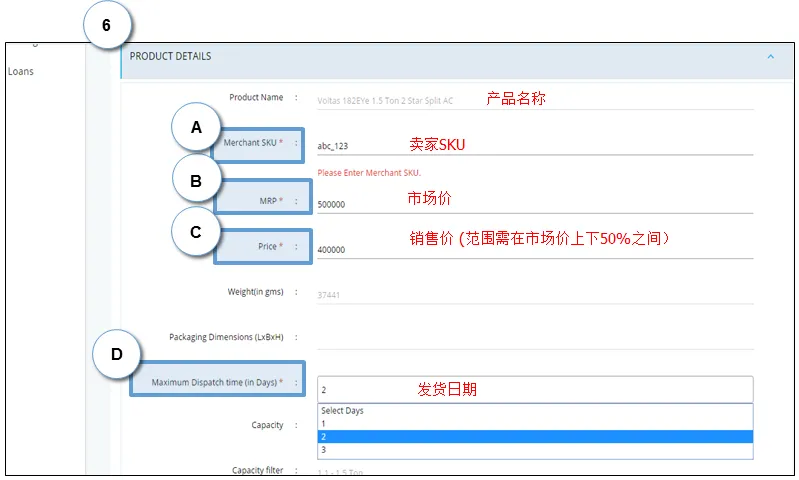Edit the Price field 400000
The image size is (799, 480).
point(535,249)
